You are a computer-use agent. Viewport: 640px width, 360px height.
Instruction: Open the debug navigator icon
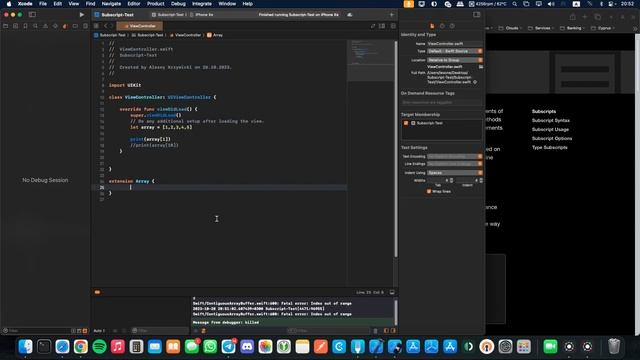[65, 26]
